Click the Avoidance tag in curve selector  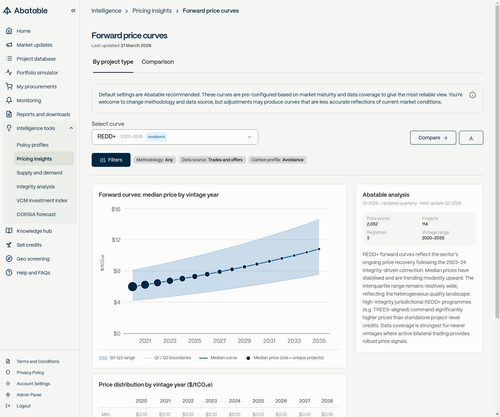pyautogui.click(x=156, y=137)
